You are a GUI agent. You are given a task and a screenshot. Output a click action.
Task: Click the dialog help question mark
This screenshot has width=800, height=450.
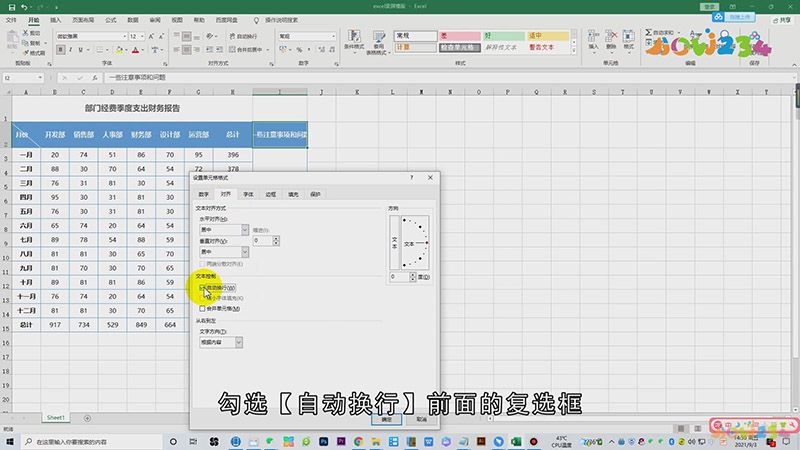coord(411,178)
